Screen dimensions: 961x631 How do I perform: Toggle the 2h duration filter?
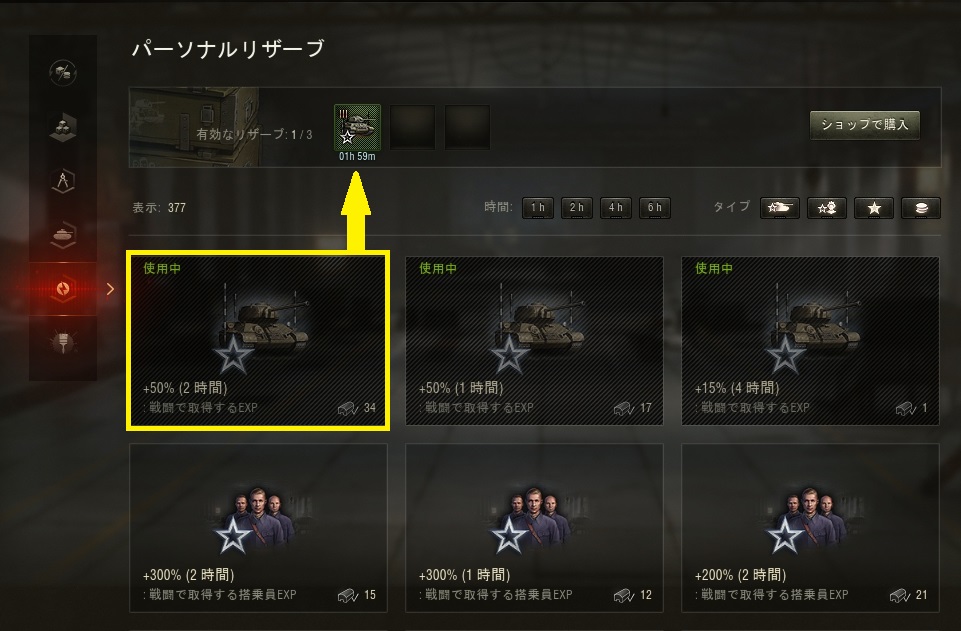pos(577,208)
